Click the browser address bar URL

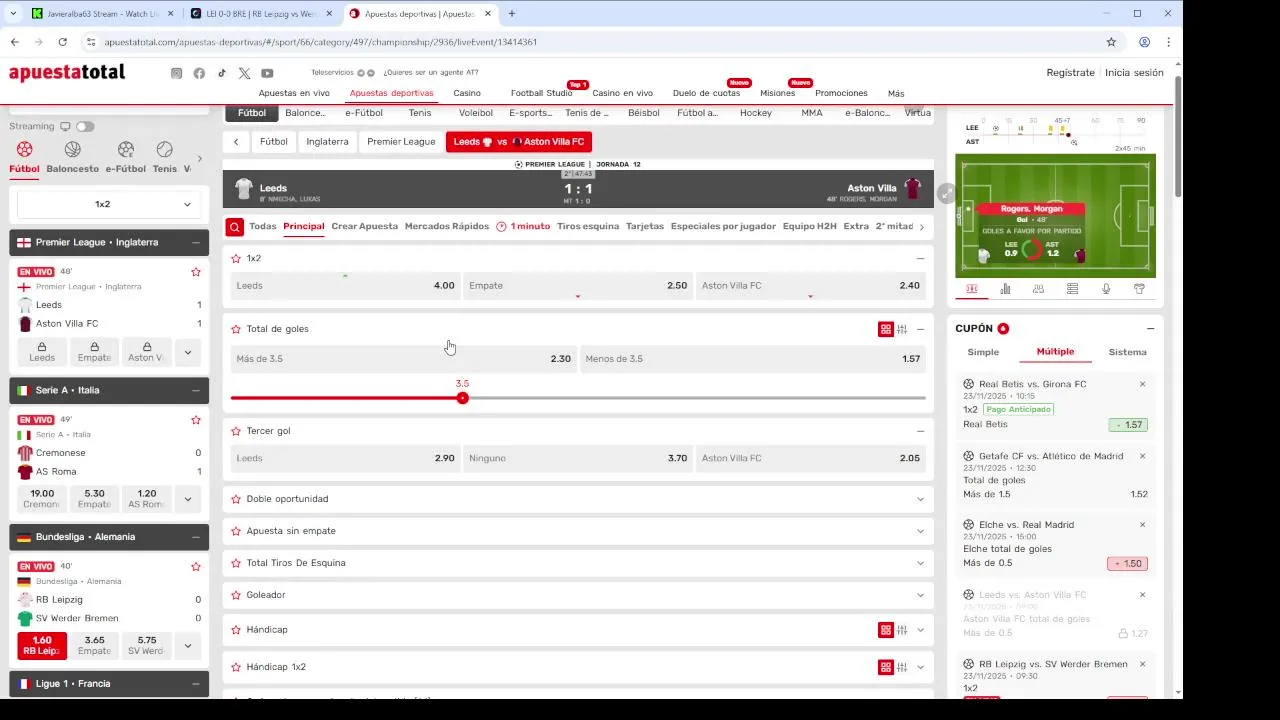click(320, 42)
